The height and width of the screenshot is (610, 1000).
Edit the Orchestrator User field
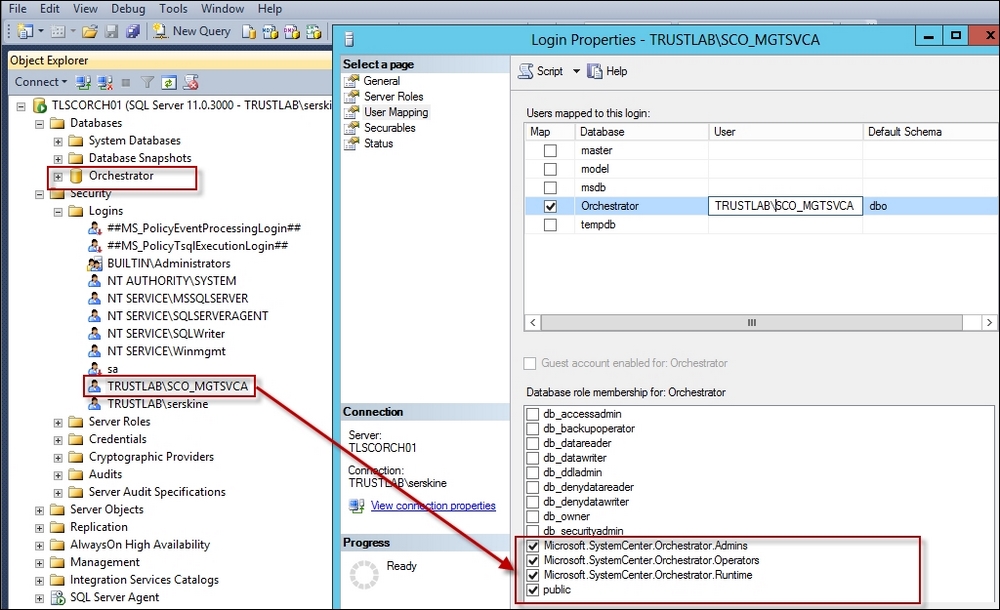coord(785,206)
